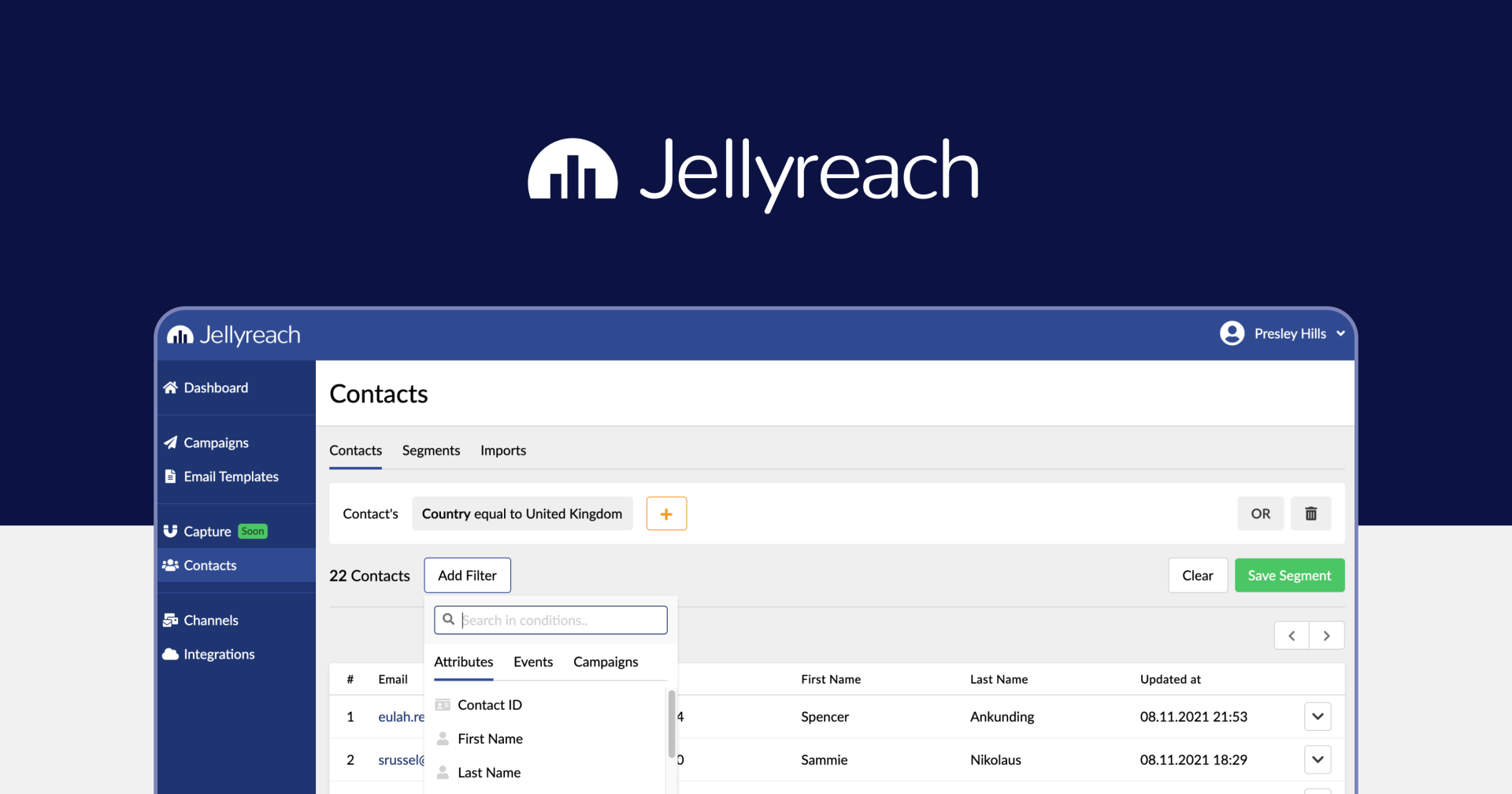Click the First Name person icon
The height and width of the screenshot is (794, 1512).
[443, 739]
